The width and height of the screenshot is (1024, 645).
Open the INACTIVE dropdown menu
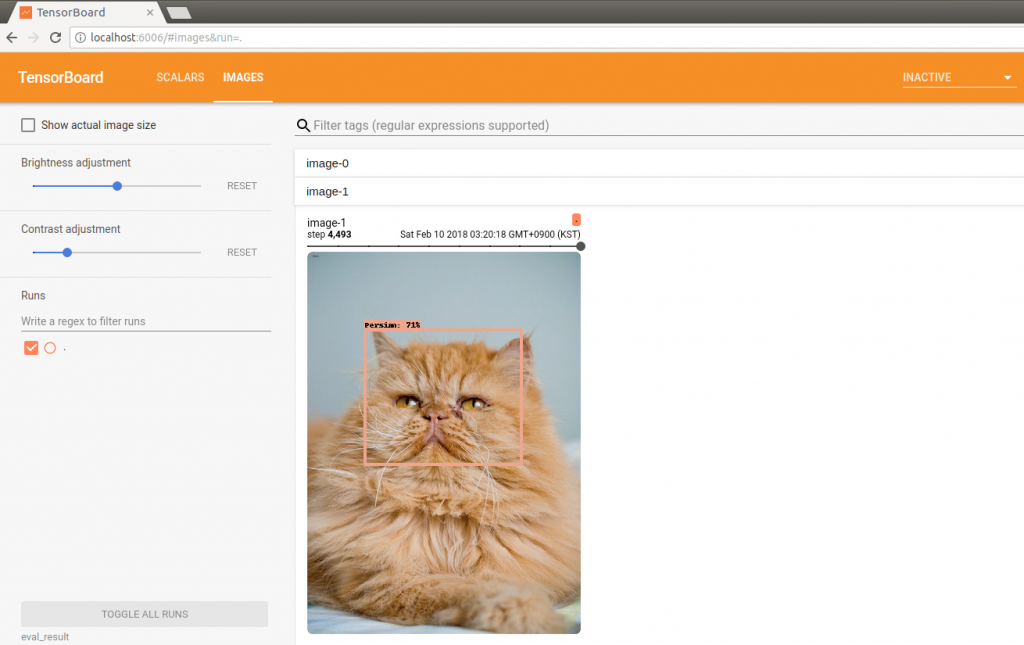pyautogui.click(x=958, y=77)
